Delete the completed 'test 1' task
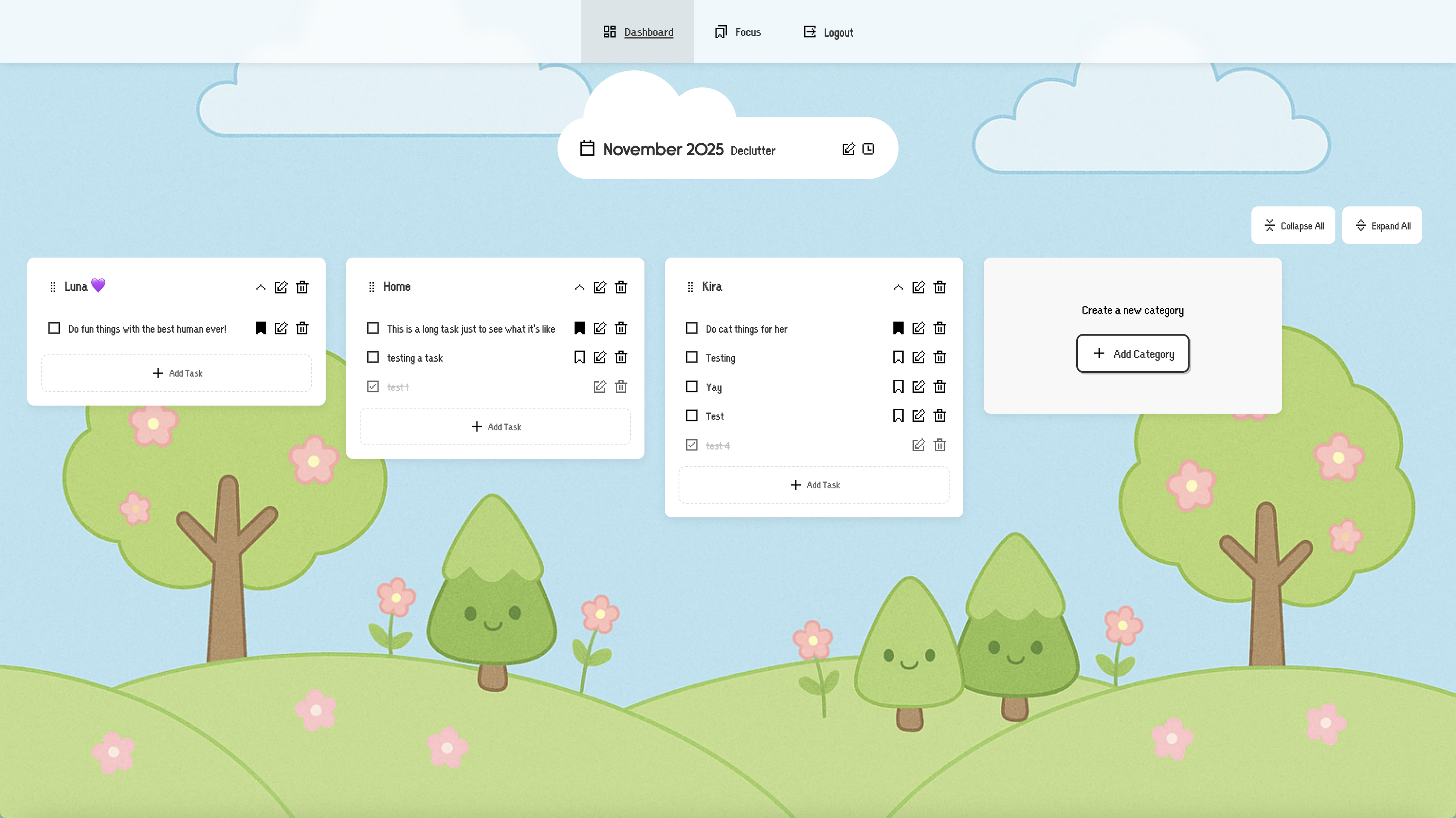The width and height of the screenshot is (1456, 818). coord(621,387)
